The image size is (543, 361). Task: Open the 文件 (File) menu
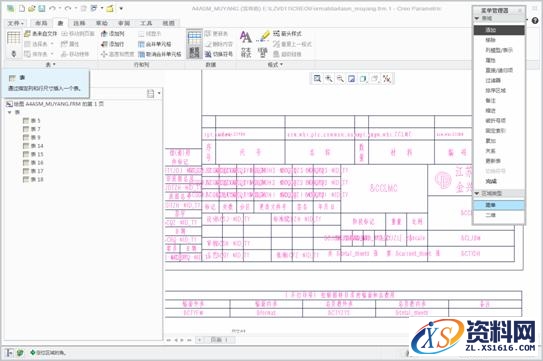click(16, 23)
